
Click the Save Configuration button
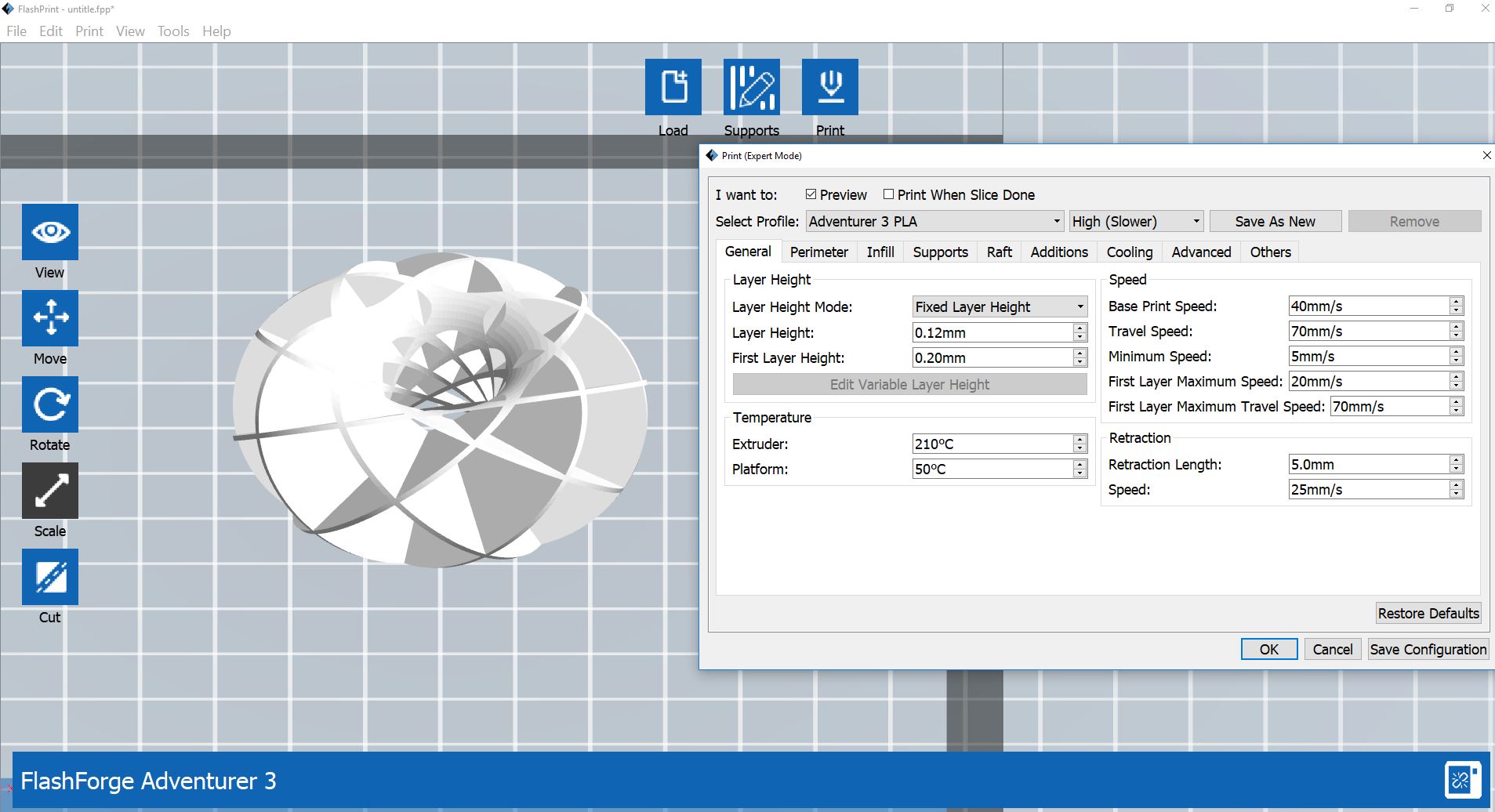tap(1428, 649)
